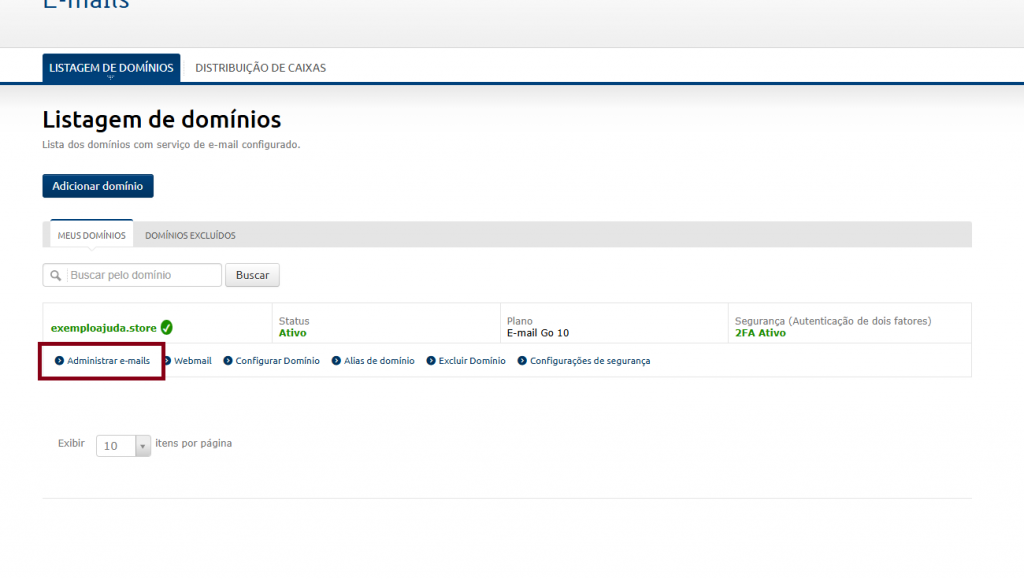This screenshot has width=1024, height=579.
Task: Click the Listagem de domínios heading
Action: [x=162, y=119]
